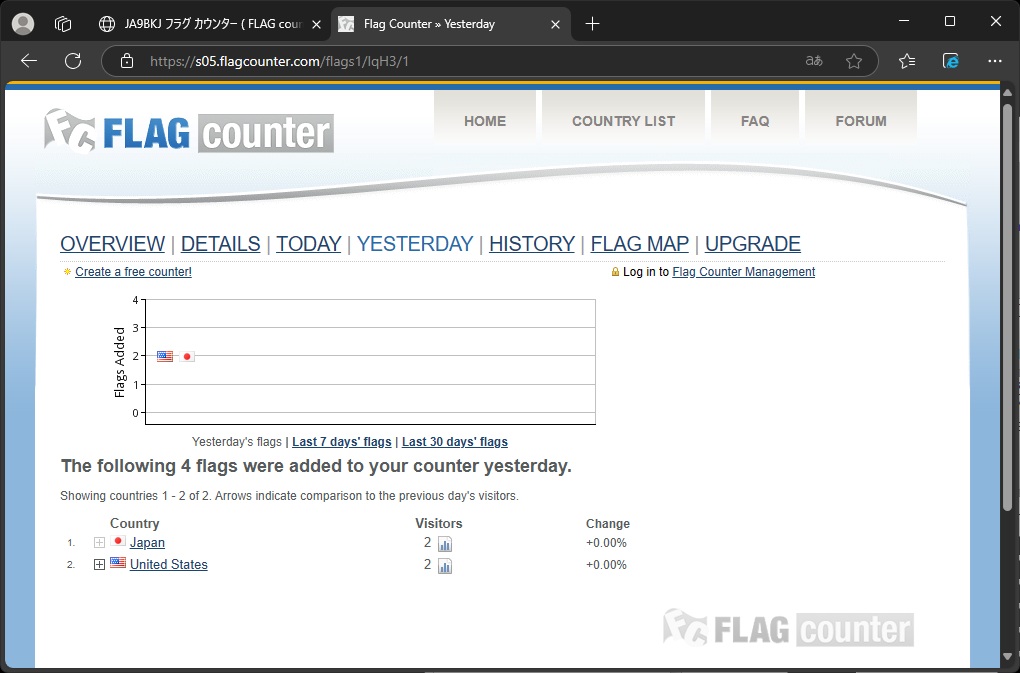Click the scrollbar up arrow
The height and width of the screenshot is (673, 1020).
pyautogui.click(x=1007, y=94)
